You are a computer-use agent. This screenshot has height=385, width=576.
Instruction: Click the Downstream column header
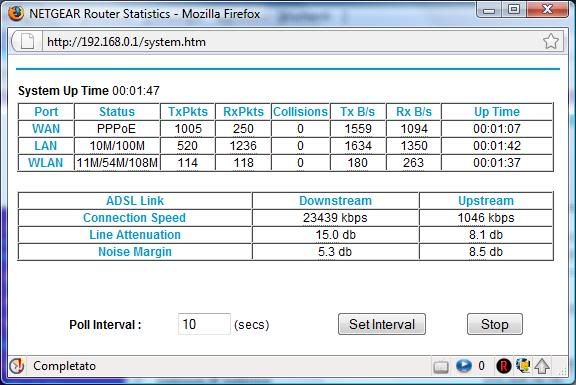[x=335, y=201]
